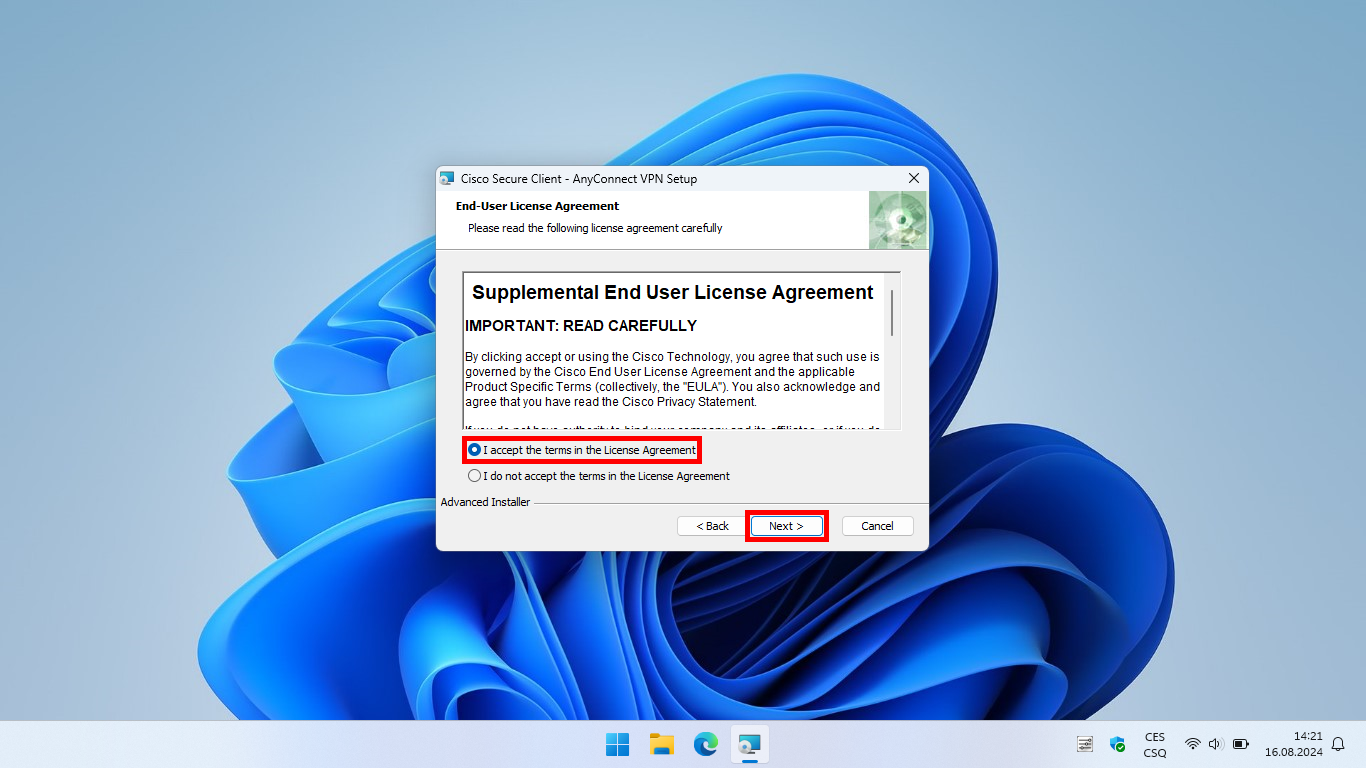
Task: Switch CES CSQ input language indicator
Action: point(1155,744)
